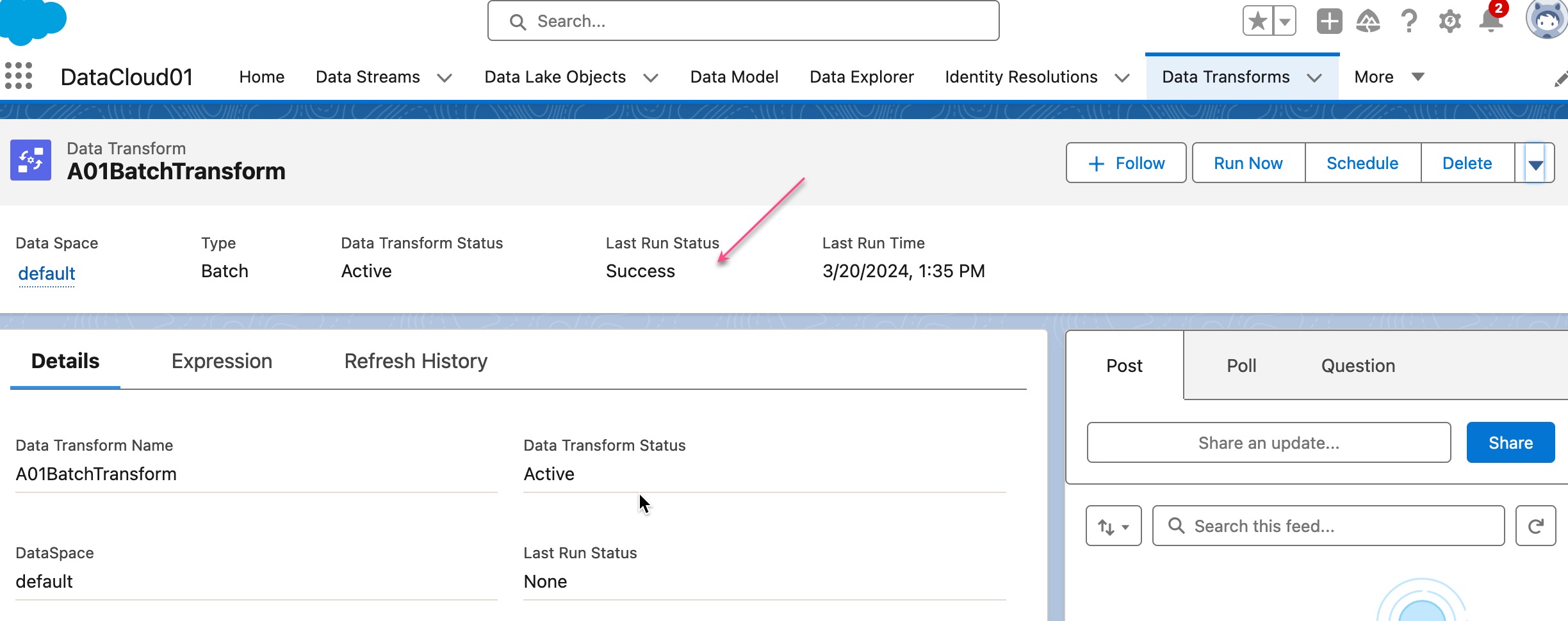Go to the Home tab
1568x621 pixels.
[x=262, y=77]
